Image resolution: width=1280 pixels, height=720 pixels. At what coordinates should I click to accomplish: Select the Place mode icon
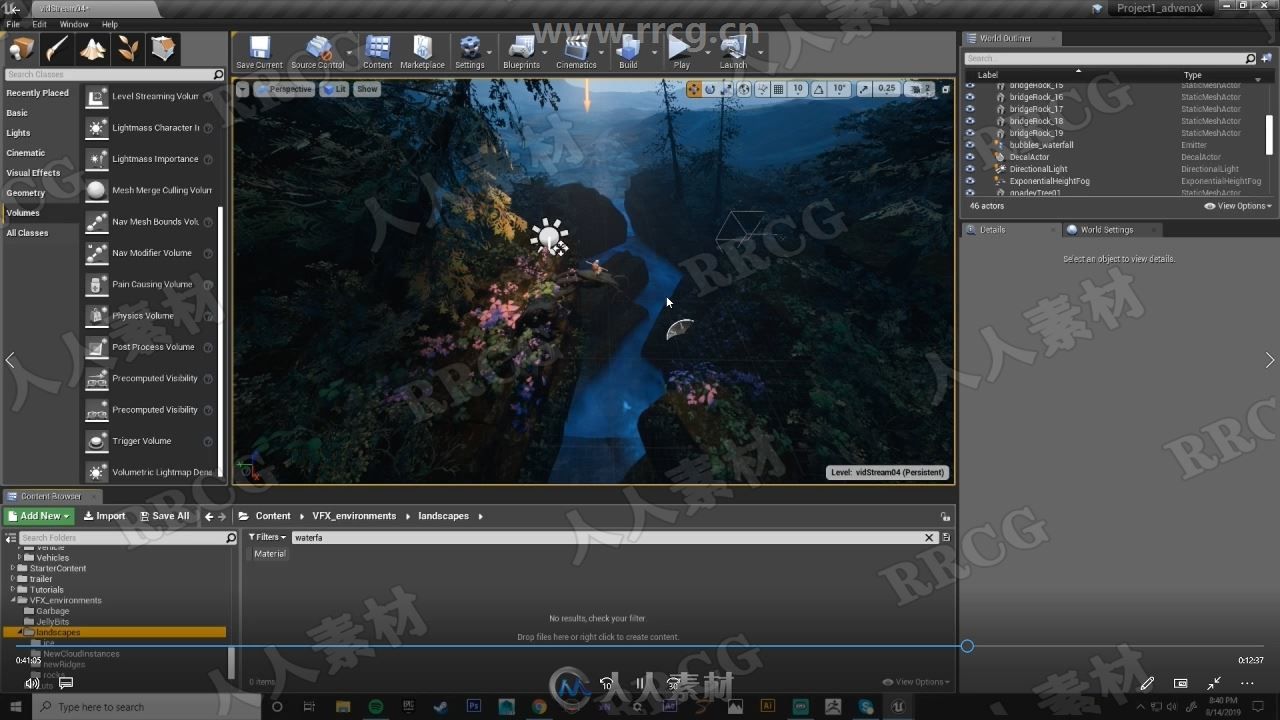click(x=21, y=49)
